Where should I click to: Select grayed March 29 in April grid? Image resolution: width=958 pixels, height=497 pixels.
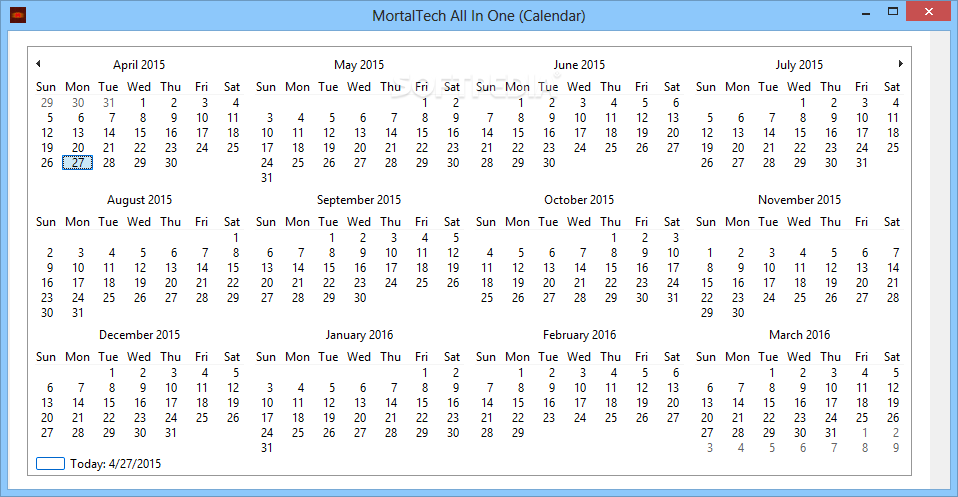coord(47,103)
